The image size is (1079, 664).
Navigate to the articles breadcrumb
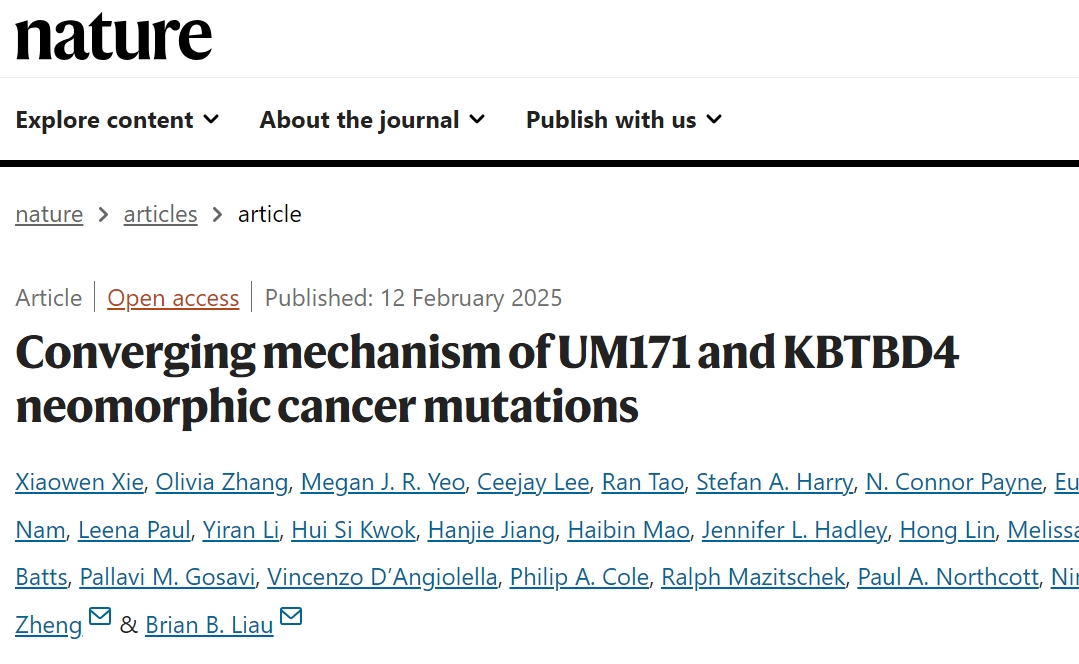160,214
